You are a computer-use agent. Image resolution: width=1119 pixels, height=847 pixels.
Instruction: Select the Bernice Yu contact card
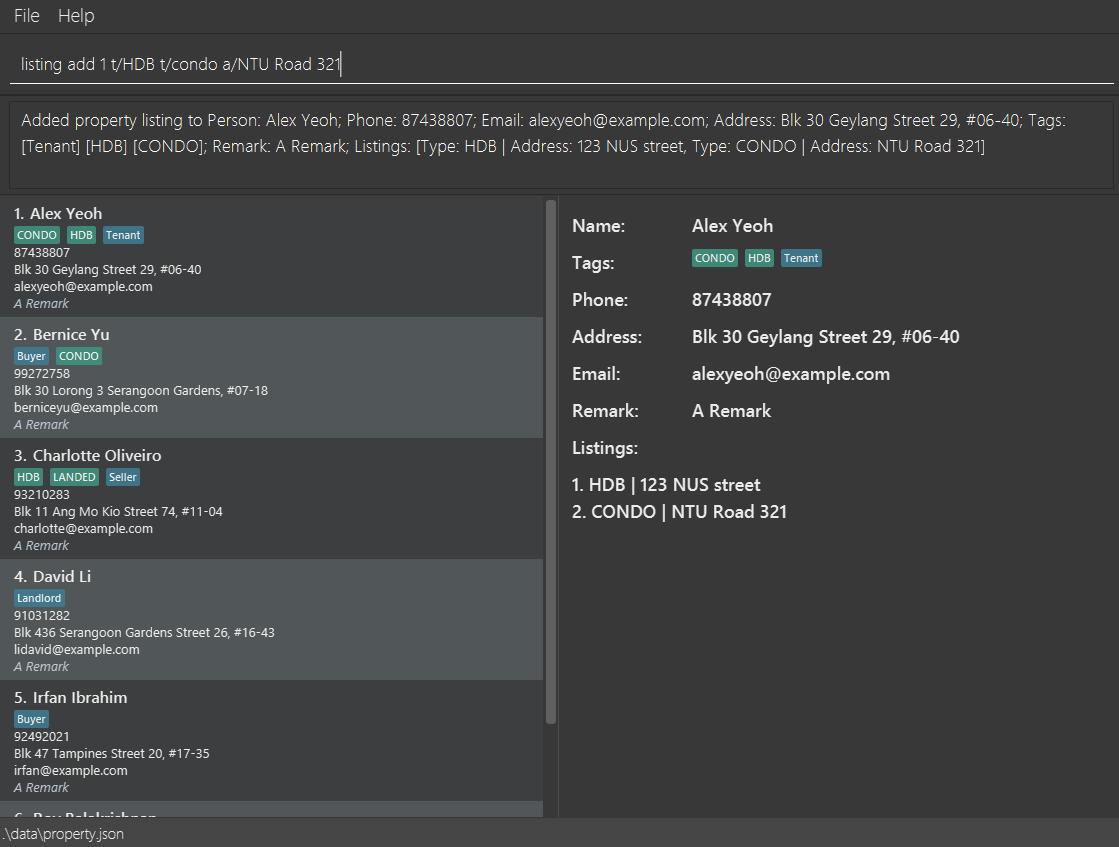[x=272, y=378]
